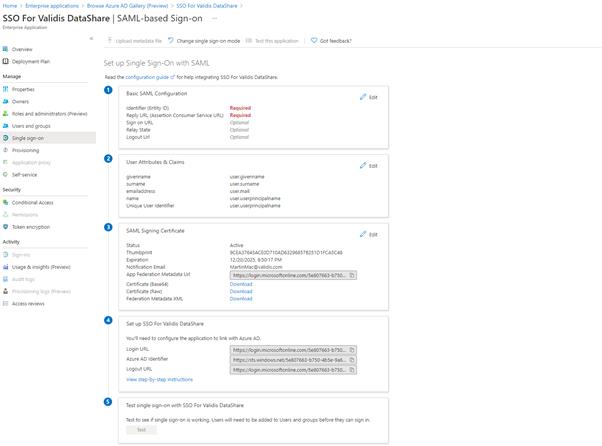Click Upload metadata file toolbar button
The height and width of the screenshot is (446, 602).
click(134, 41)
